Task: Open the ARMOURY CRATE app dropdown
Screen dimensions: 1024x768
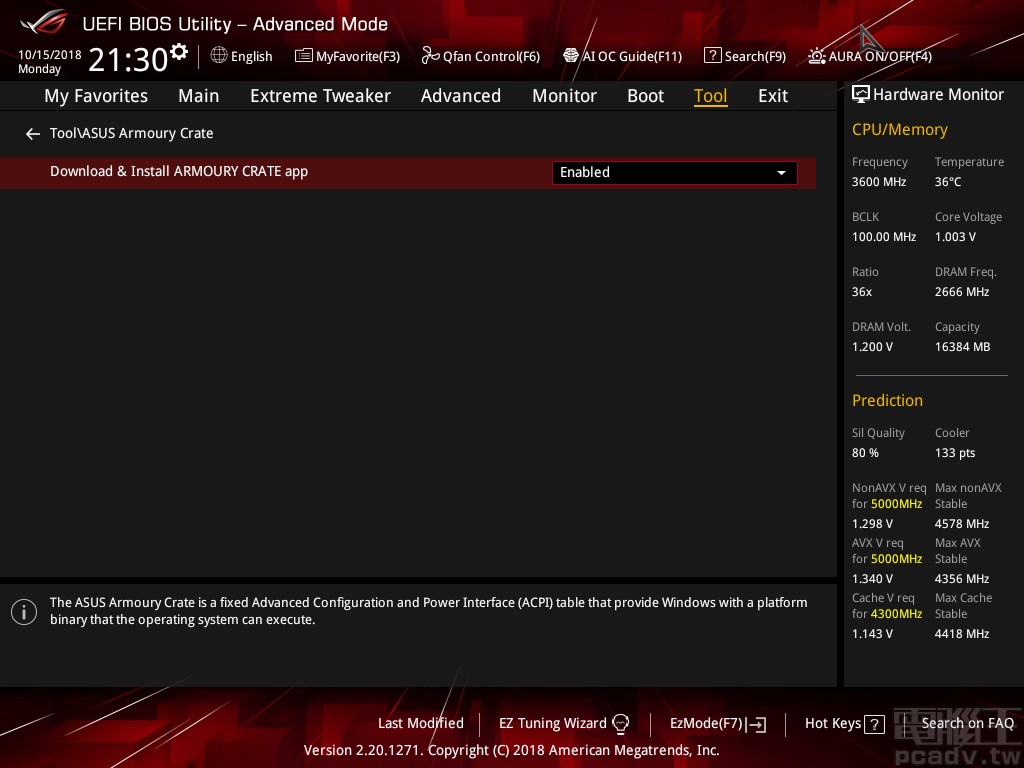Action: [781, 172]
